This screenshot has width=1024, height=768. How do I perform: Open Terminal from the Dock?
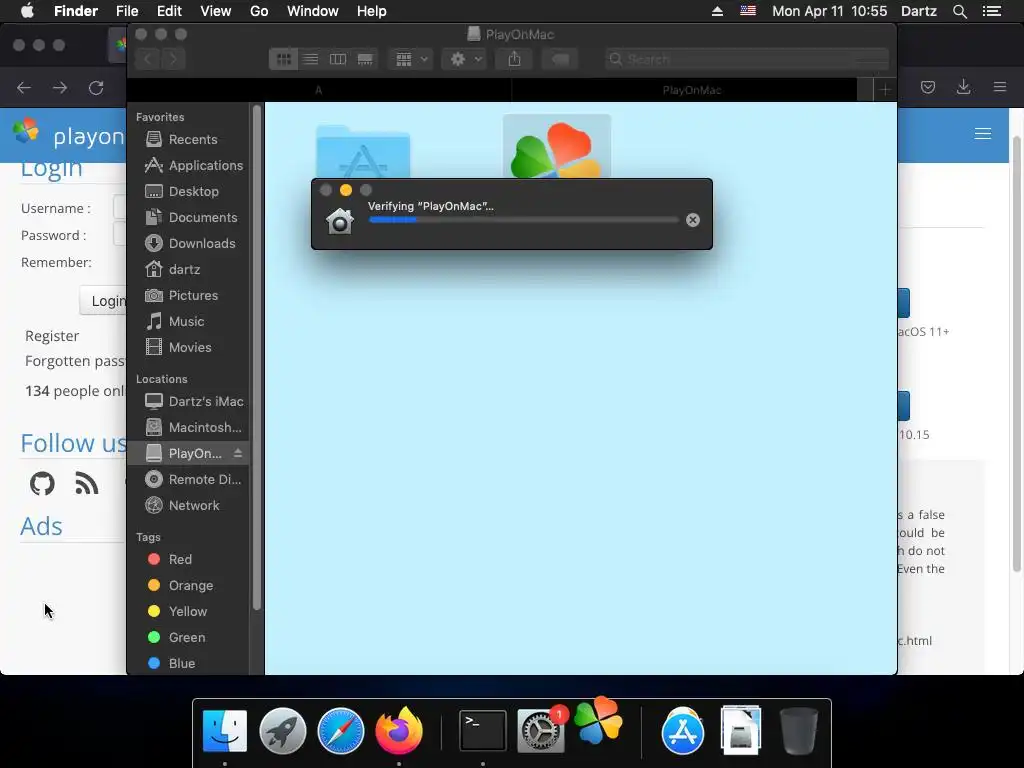click(483, 731)
